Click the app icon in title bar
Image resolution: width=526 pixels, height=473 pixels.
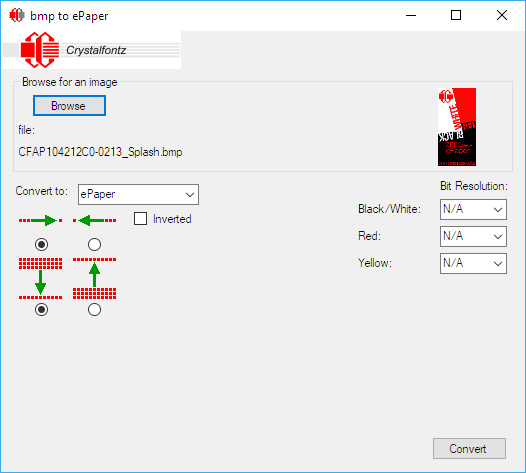[16, 15]
